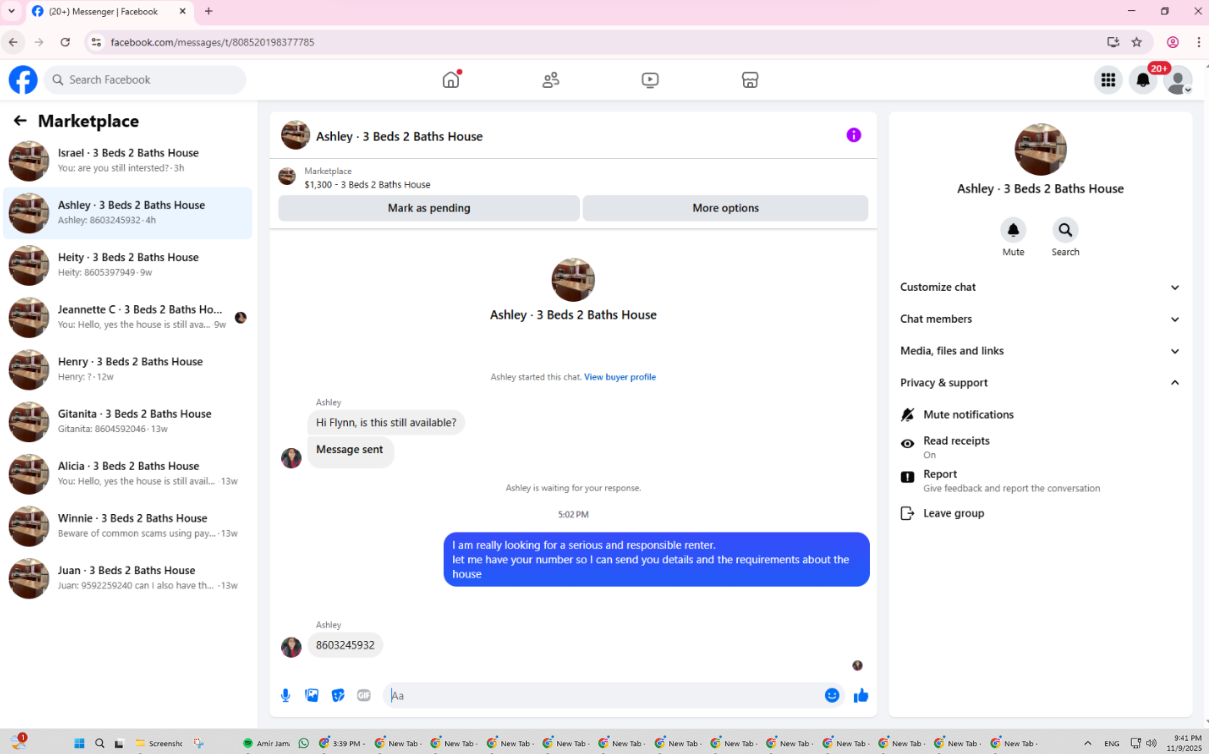
Task: Mute the chat with bell icon
Action: coord(1013,230)
